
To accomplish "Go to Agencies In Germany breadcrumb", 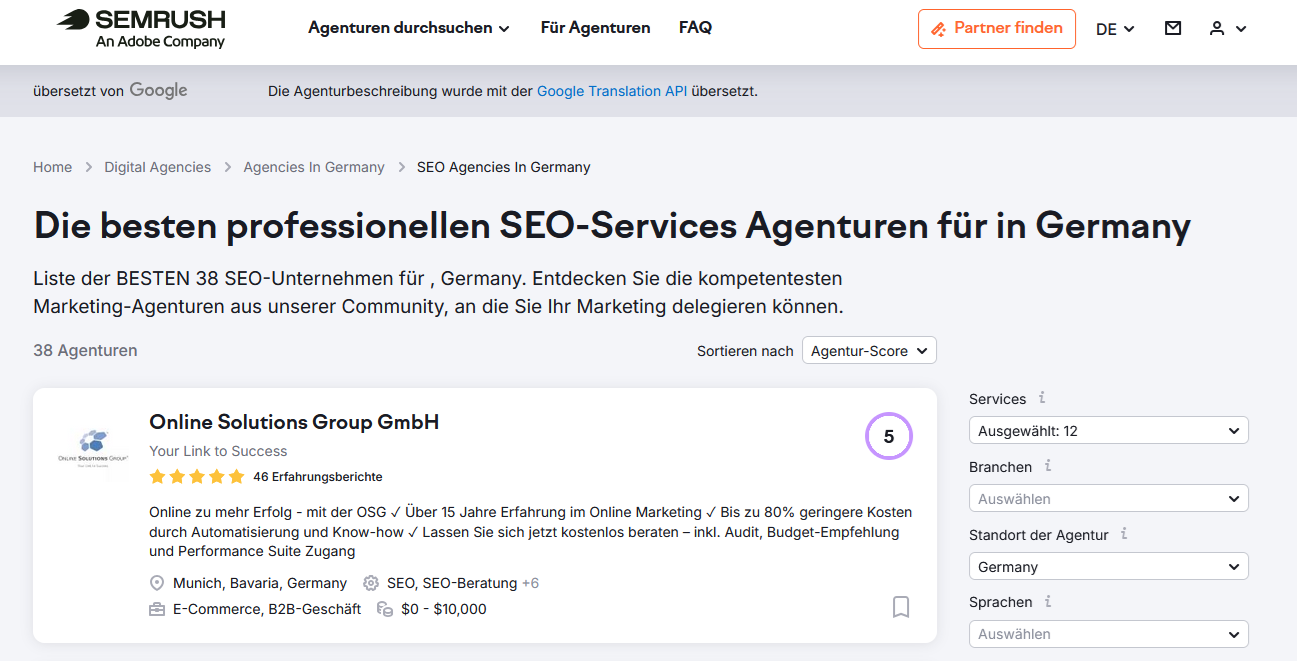I will (x=314, y=167).
